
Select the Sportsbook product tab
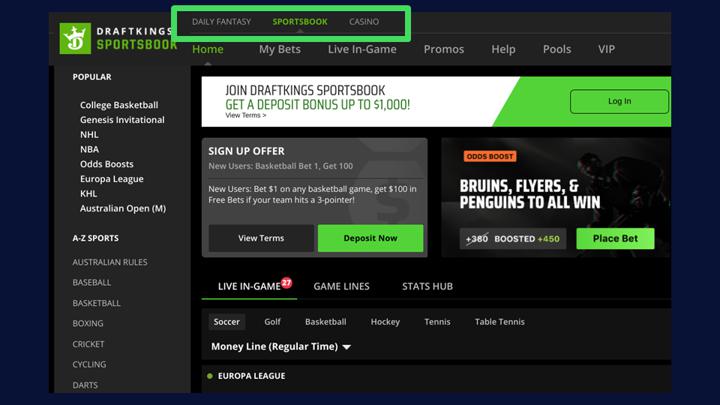pyautogui.click(x=300, y=22)
